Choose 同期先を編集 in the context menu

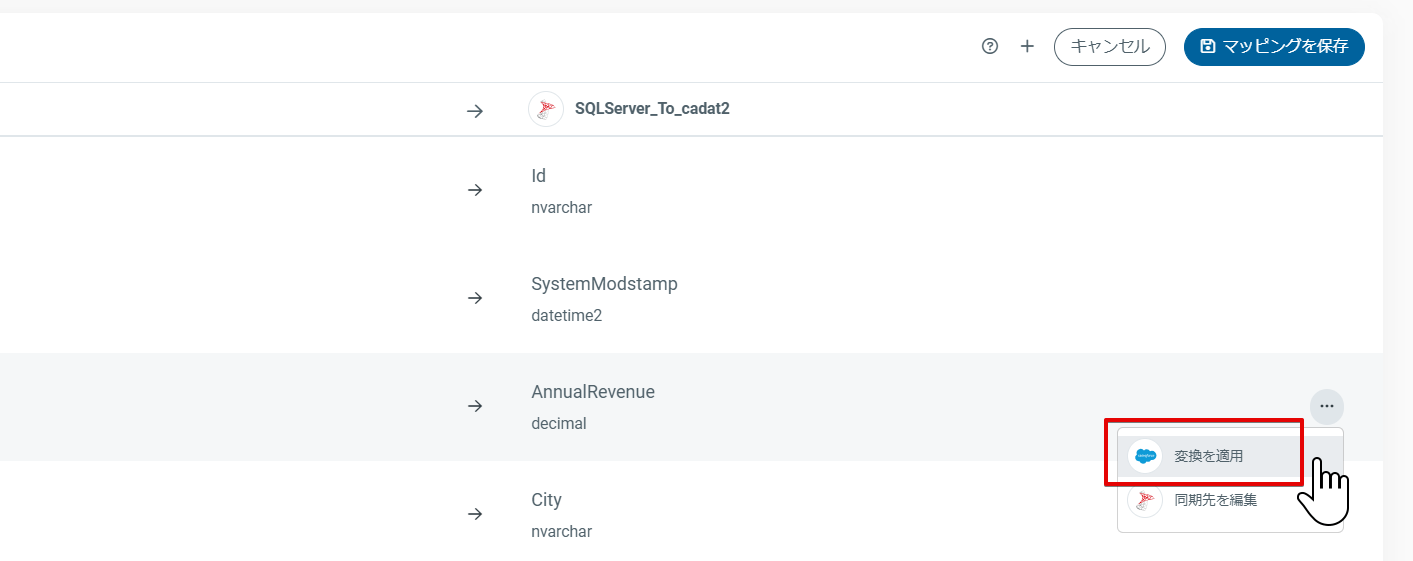[x=1215, y=500]
